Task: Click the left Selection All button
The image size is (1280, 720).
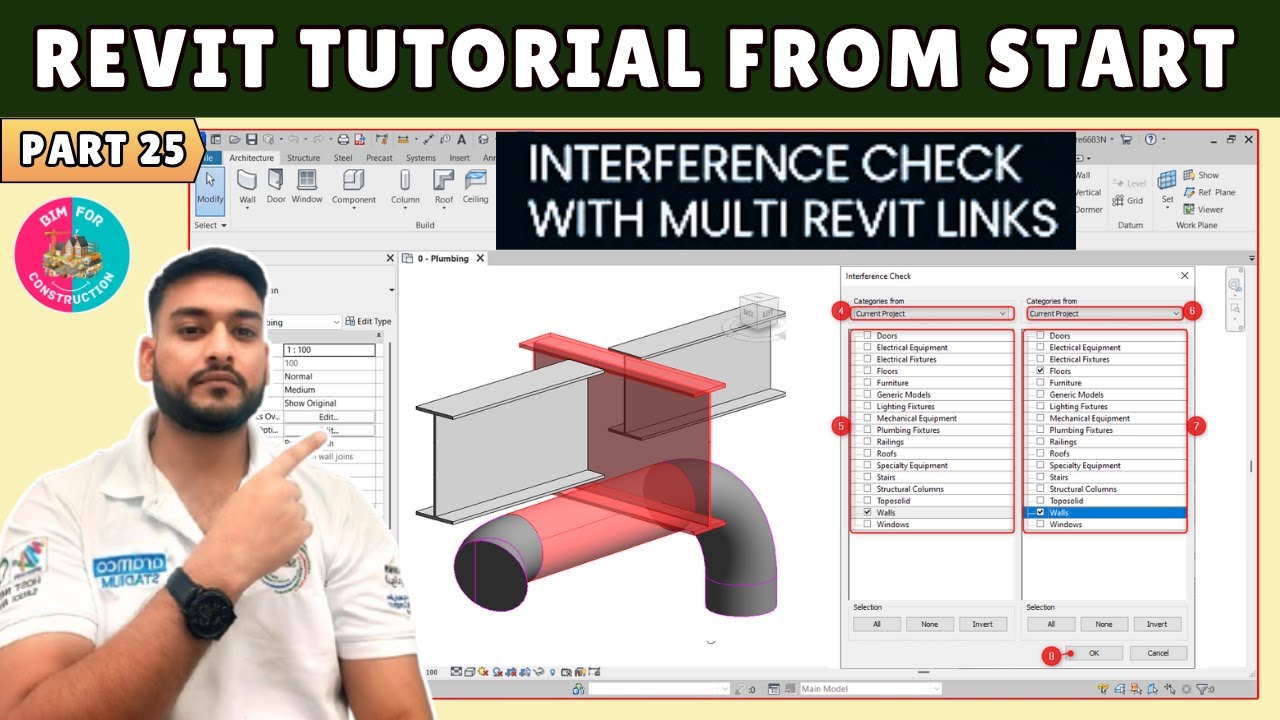Action: tap(877, 624)
